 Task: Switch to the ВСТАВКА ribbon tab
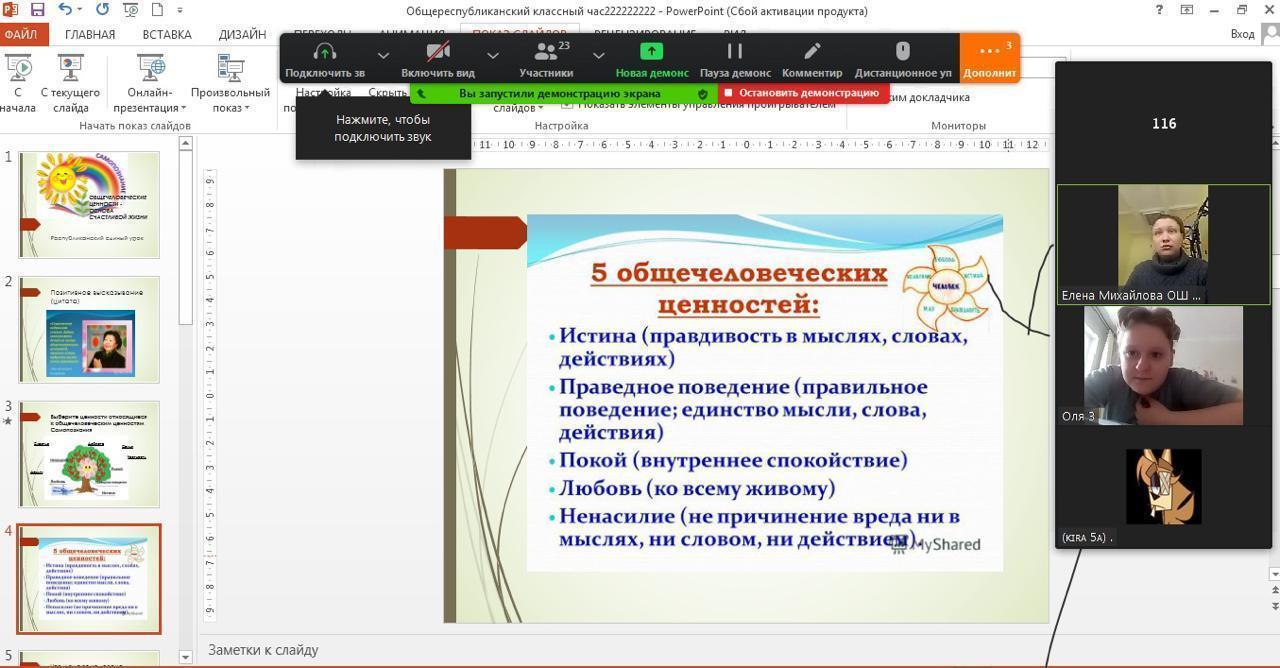pyautogui.click(x=166, y=34)
